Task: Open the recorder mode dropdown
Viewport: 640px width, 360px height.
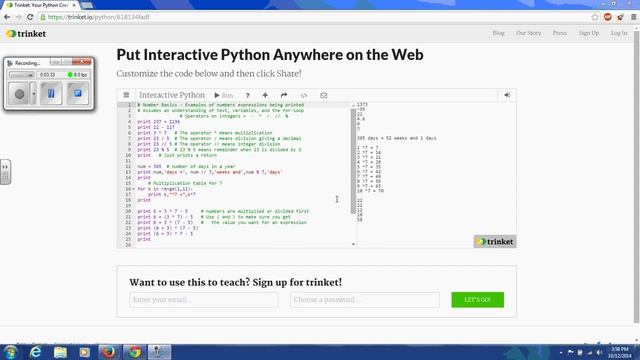Action: [x=22, y=75]
